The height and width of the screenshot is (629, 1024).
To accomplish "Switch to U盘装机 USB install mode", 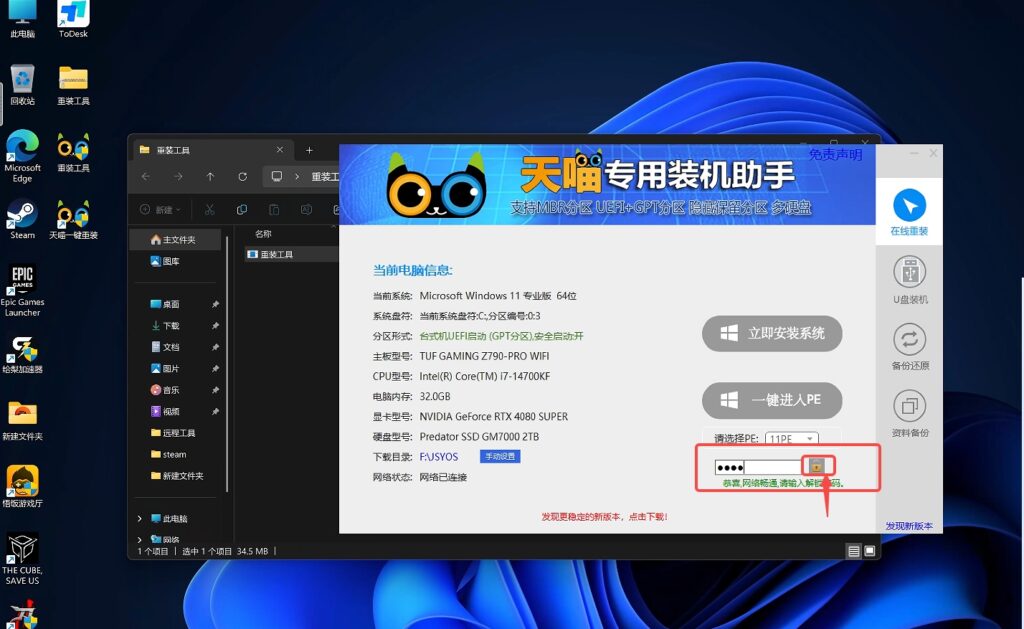I will click(x=909, y=280).
